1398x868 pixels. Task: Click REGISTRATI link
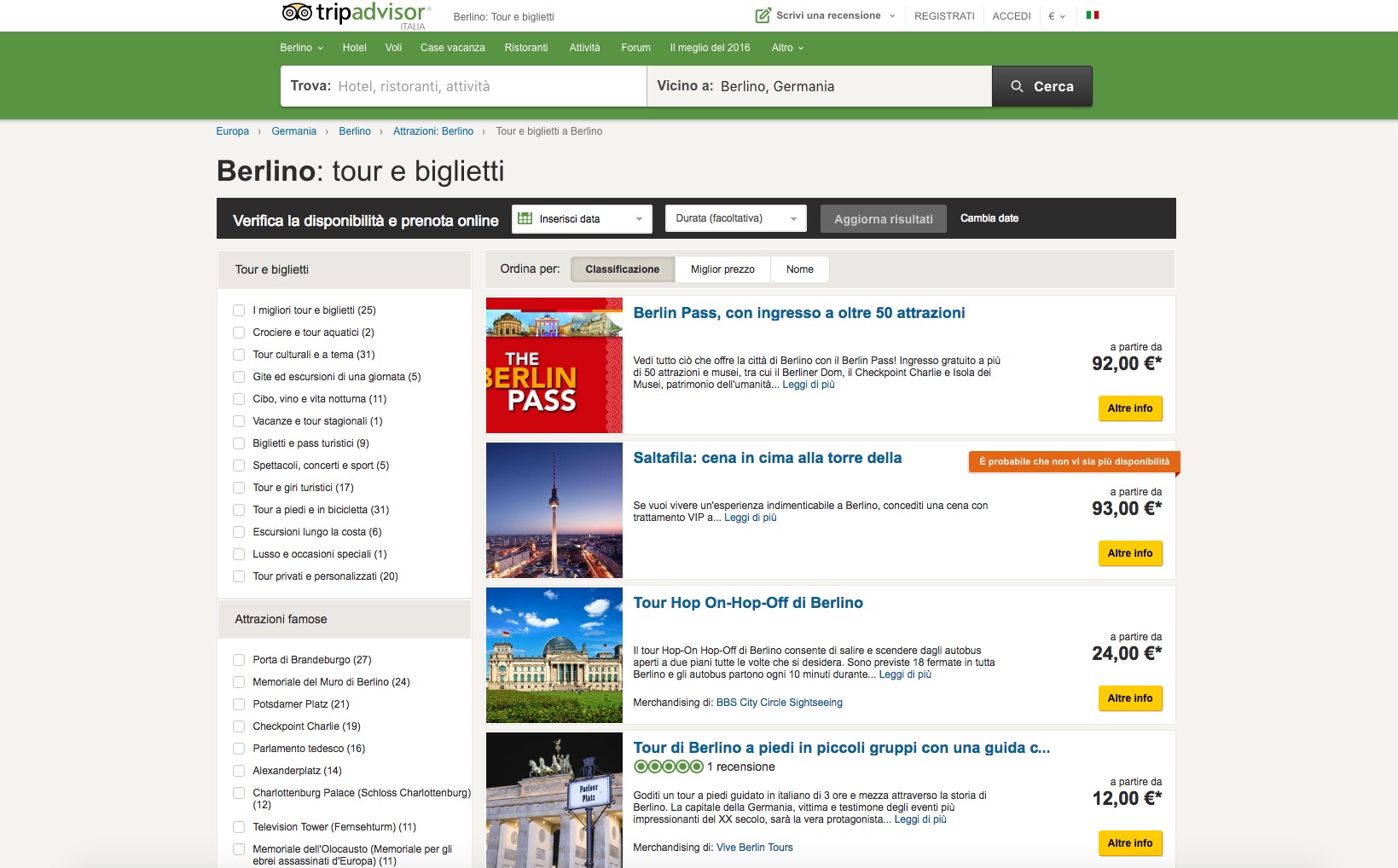pos(944,16)
